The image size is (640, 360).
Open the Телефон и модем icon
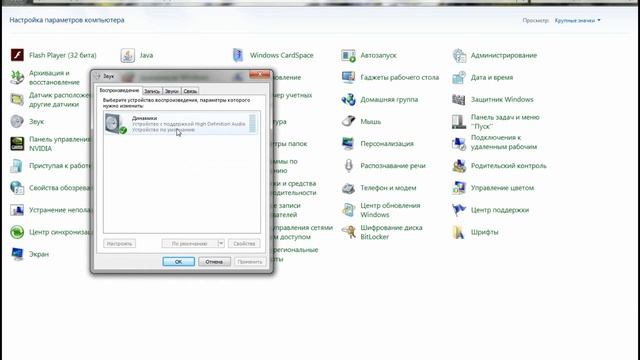tap(348, 188)
